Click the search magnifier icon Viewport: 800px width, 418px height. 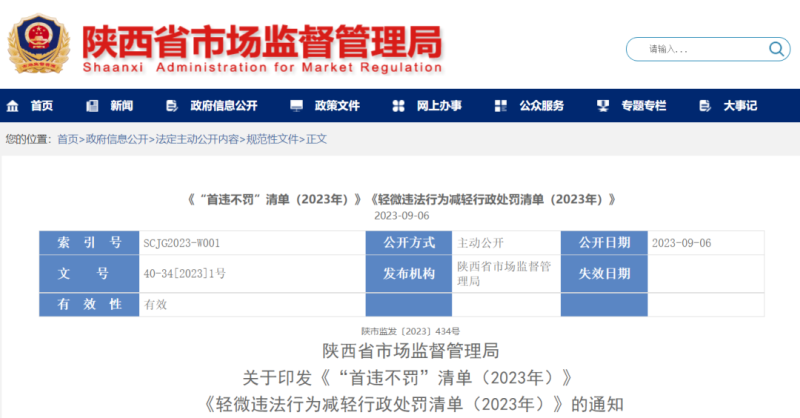777,49
